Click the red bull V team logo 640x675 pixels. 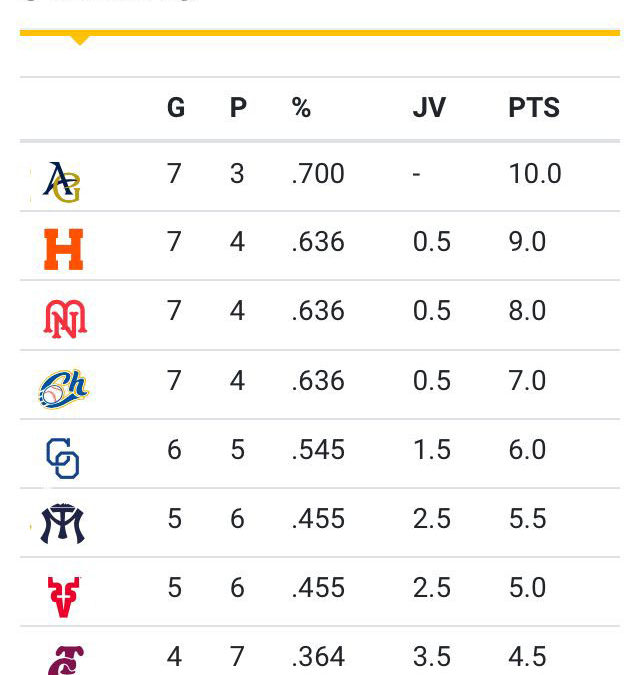click(x=64, y=597)
